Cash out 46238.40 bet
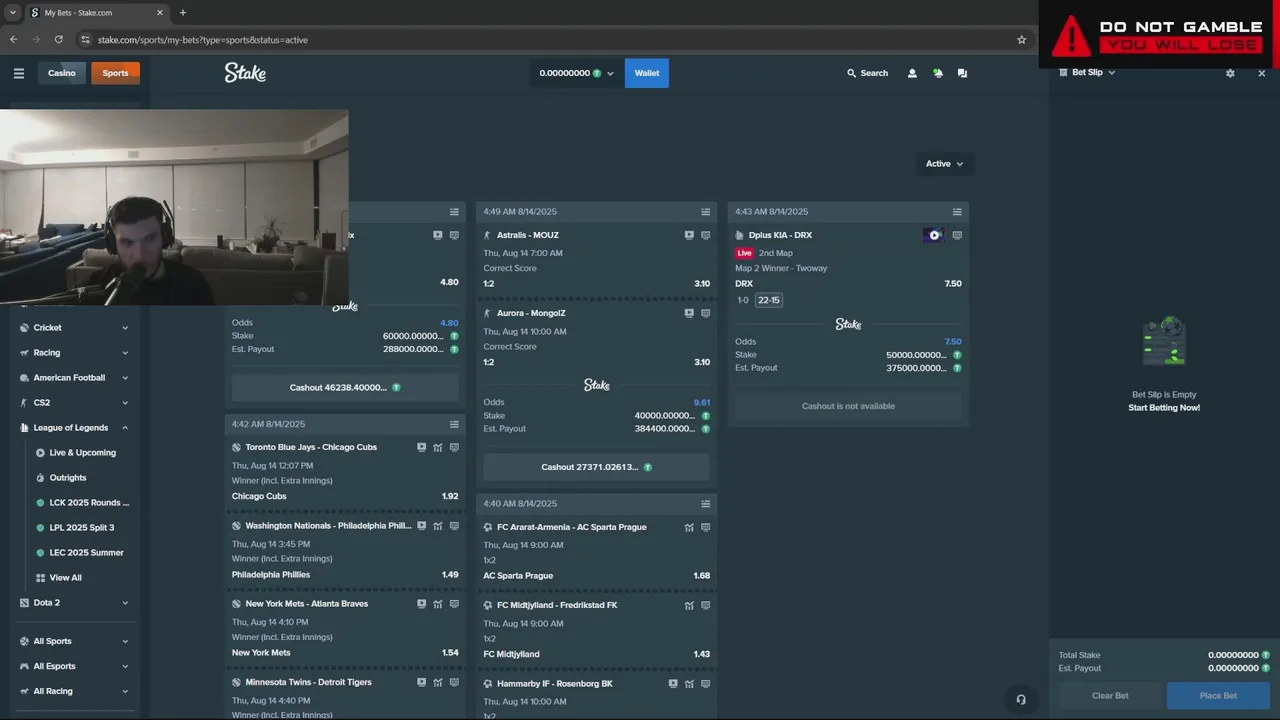The height and width of the screenshot is (720, 1280). pyautogui.click(x=345, y=388)
